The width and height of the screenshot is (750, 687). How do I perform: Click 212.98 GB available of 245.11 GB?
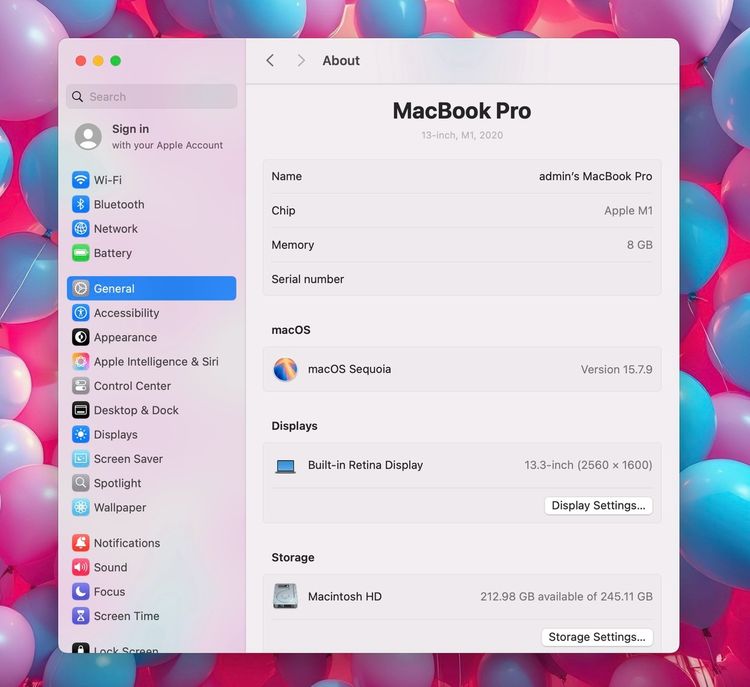point(566,597)
